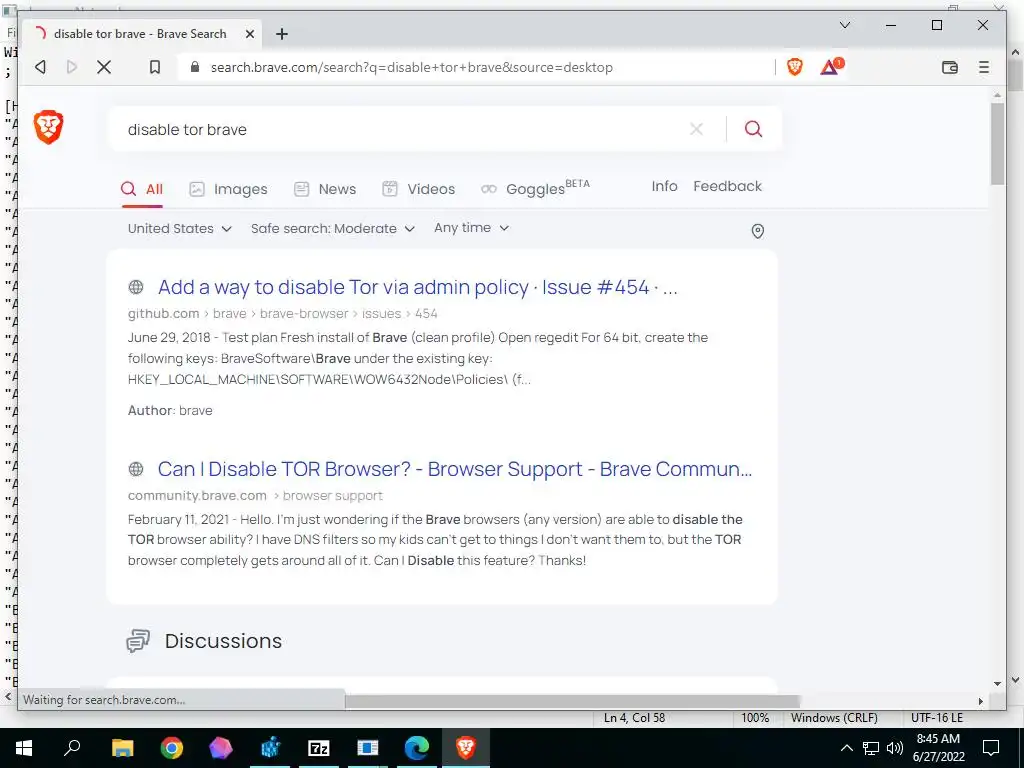Click the Discussions heading
1024x768 pixels.
(223, 641)
